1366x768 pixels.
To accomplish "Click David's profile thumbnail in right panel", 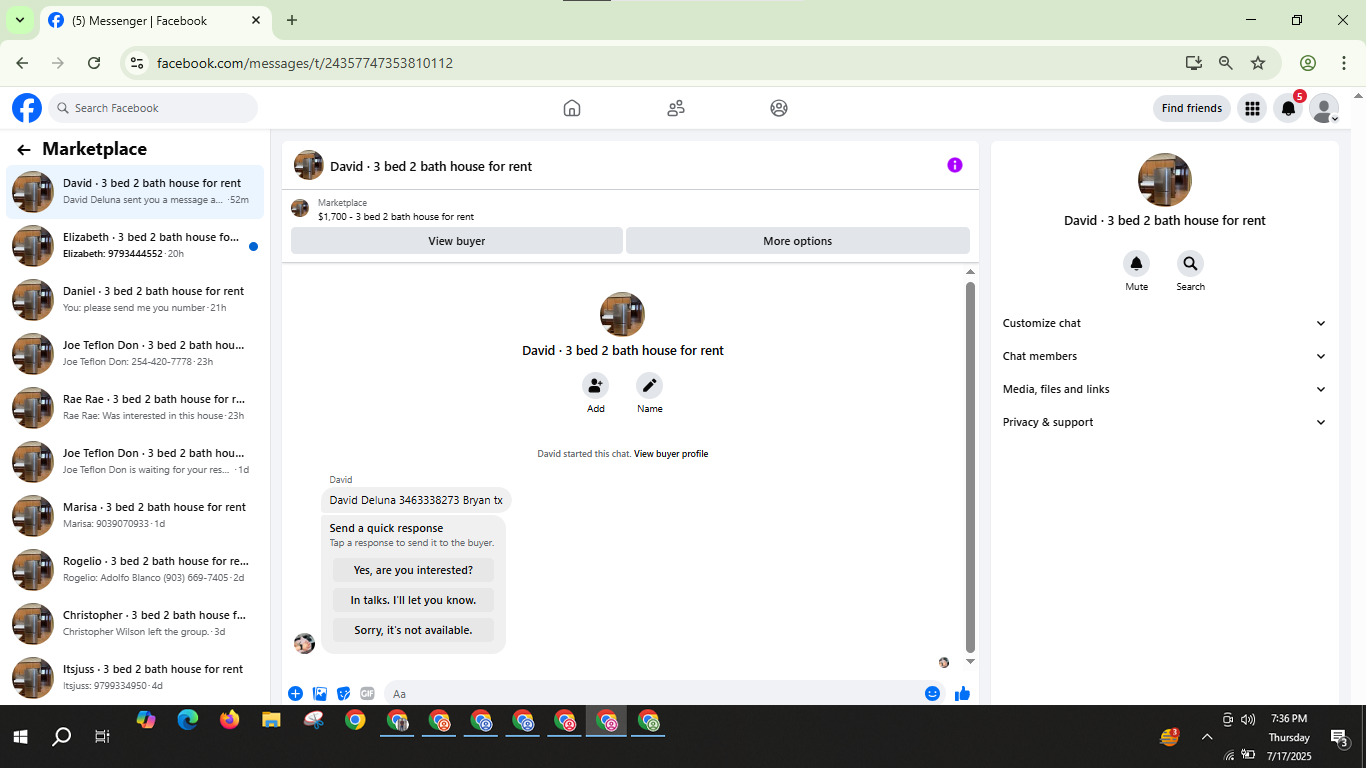I will coord(1164,180).
